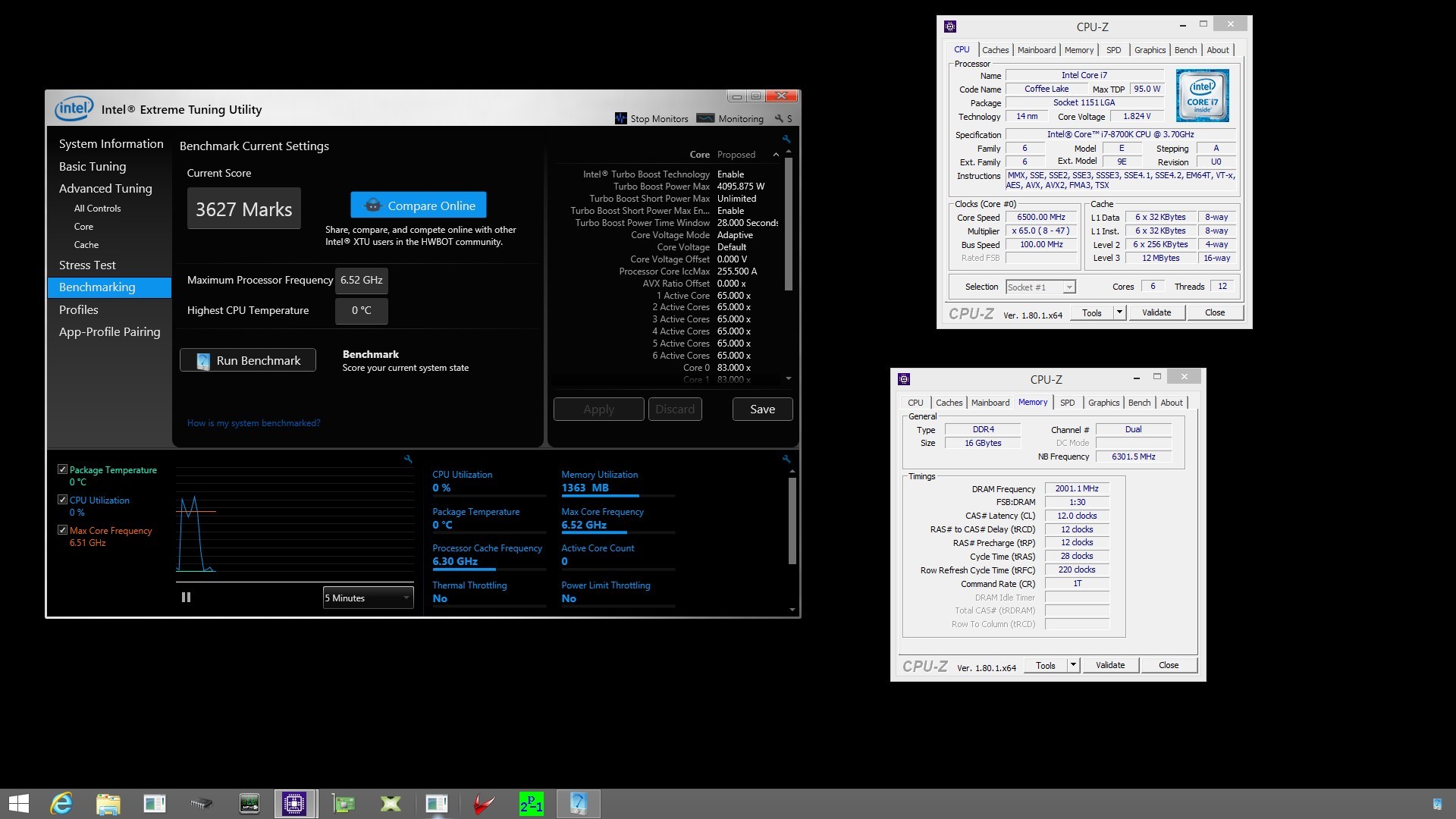Switch to the purple CPU-Z taskbar icon
This screenshot has width=1456, height=819.
(294, 804)
